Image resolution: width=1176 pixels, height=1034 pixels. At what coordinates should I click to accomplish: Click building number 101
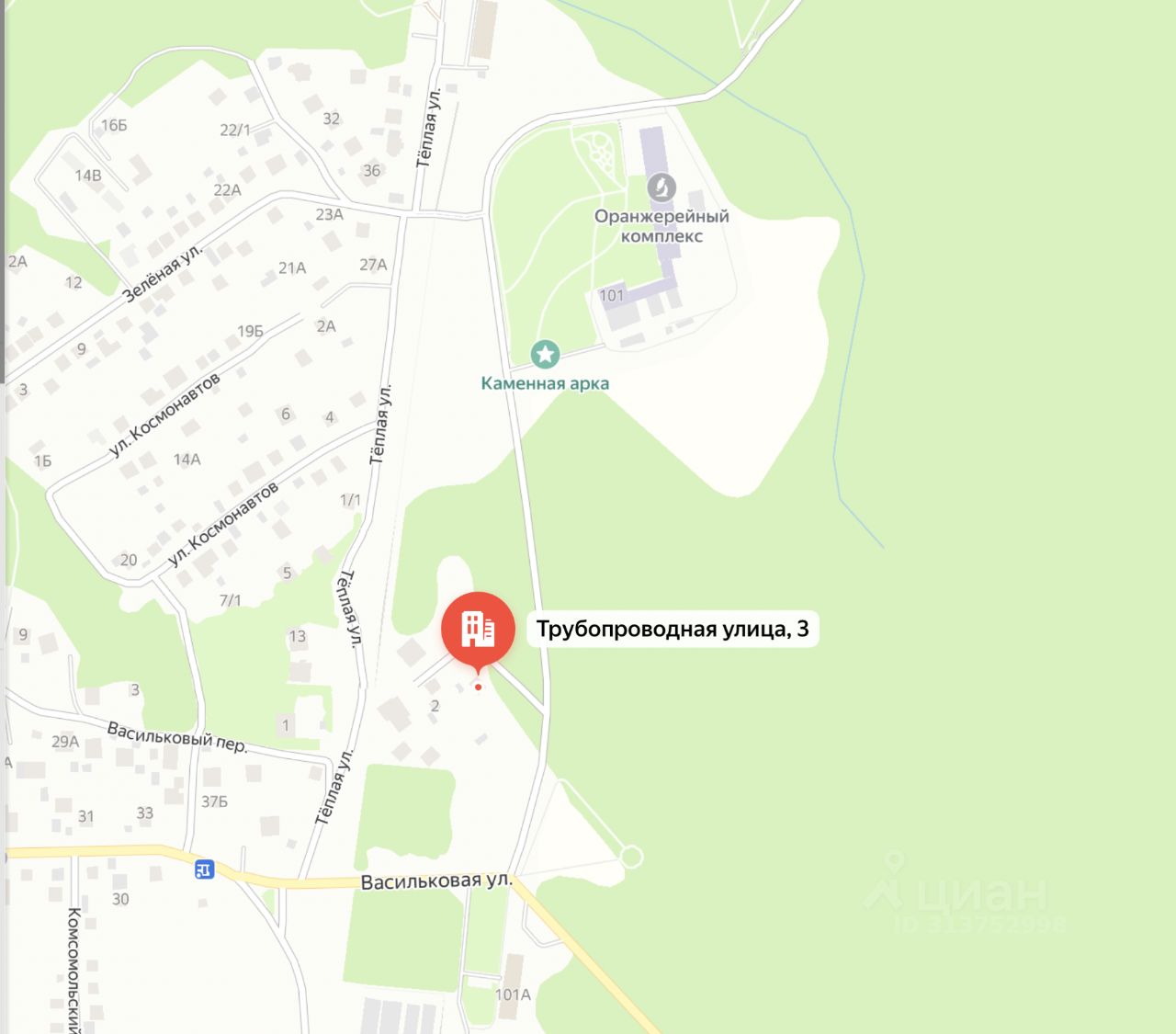[x=611, y=295]
